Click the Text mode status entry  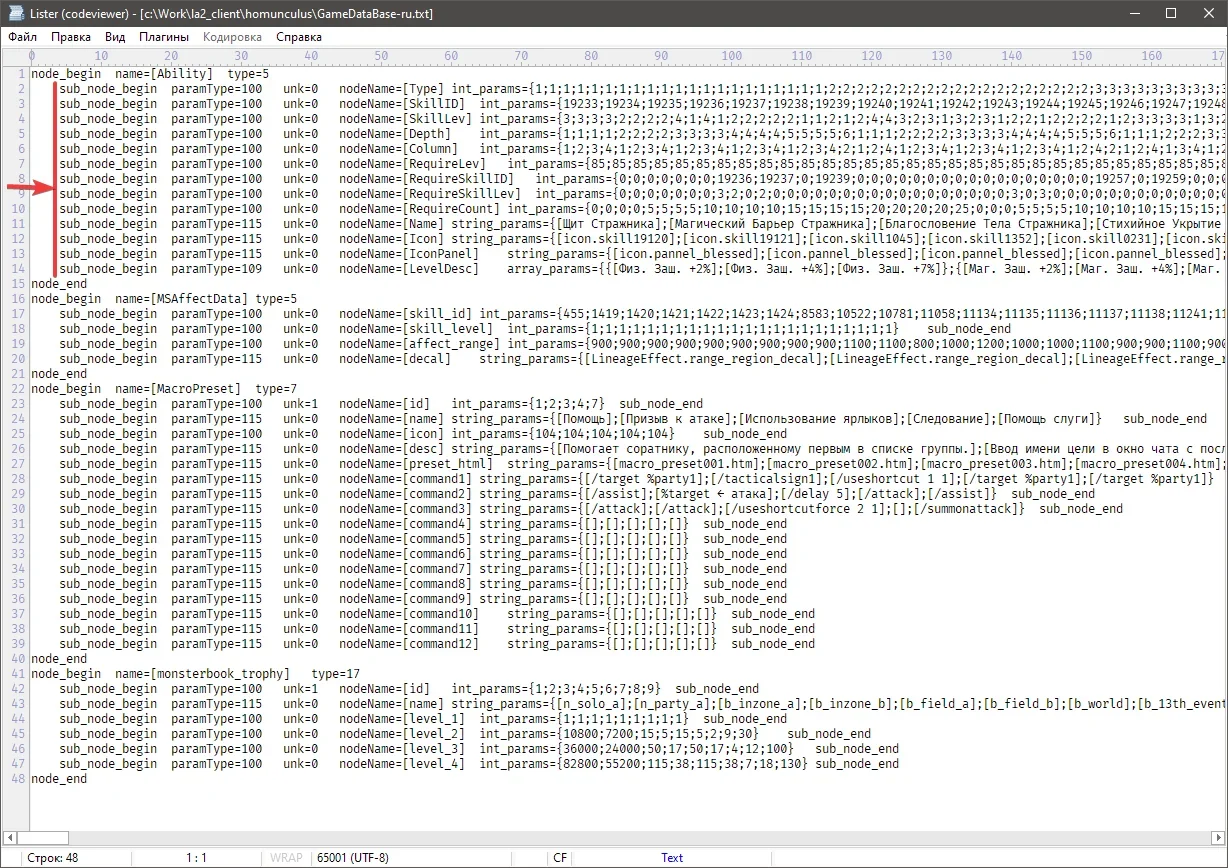[x=672, y=858]
